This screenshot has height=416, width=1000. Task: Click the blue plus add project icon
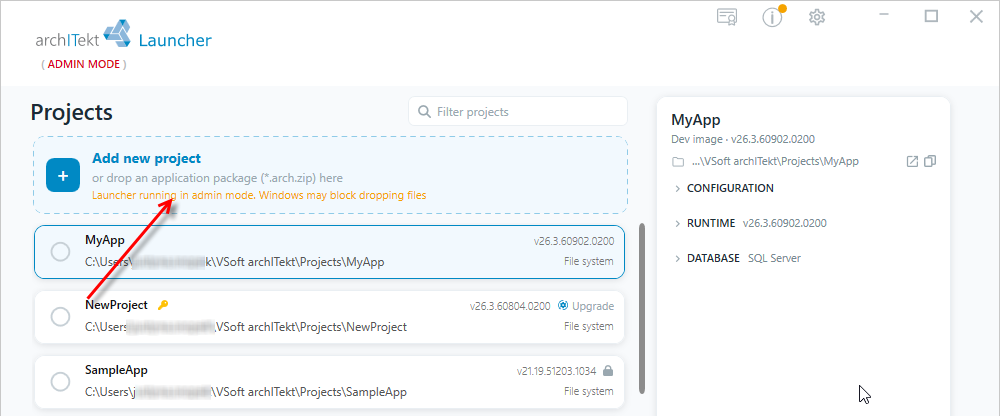tap(62, 175)
